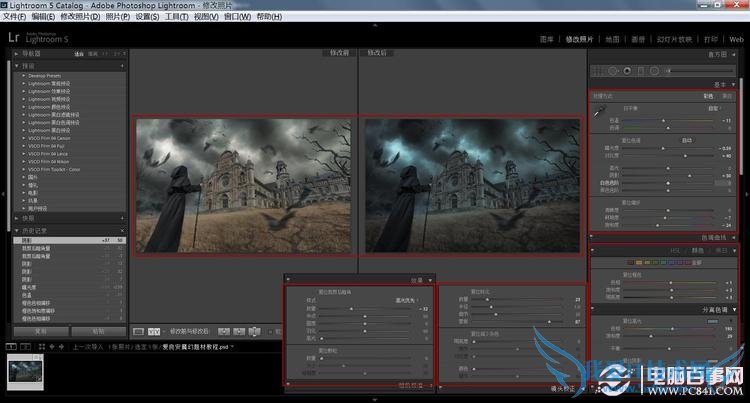Viewport: 750px width, 403px height.
Task: Open the 视图(V) menu
Action: point(205,17)
